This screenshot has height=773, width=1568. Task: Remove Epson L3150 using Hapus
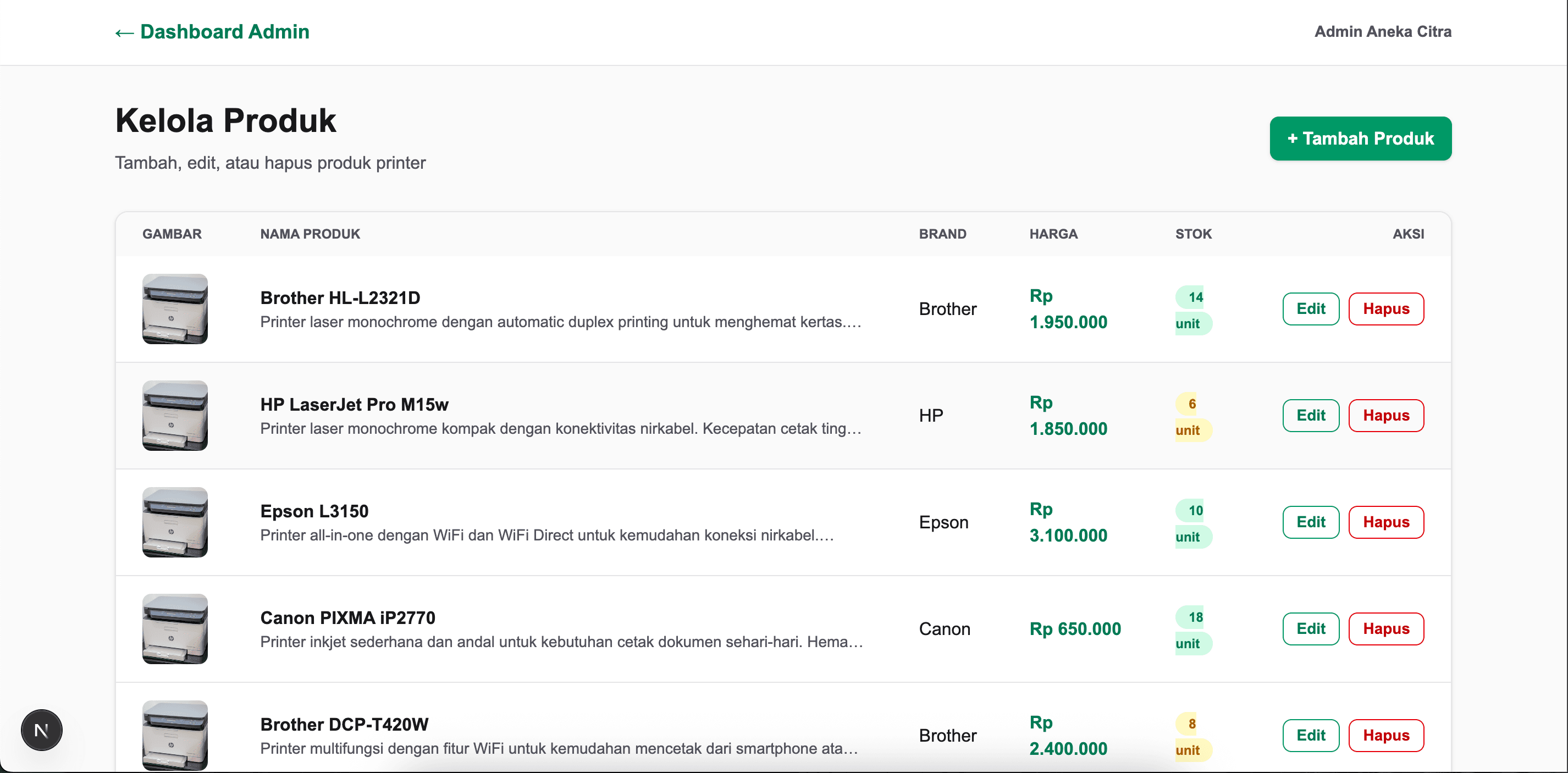click(x=1386, y=522)
